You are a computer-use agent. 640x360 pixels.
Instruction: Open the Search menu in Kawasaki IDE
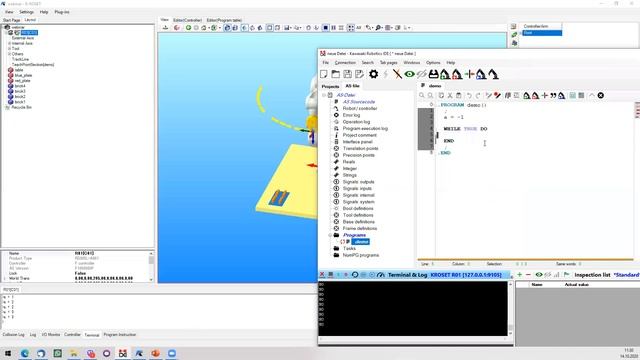pos(367,62)
